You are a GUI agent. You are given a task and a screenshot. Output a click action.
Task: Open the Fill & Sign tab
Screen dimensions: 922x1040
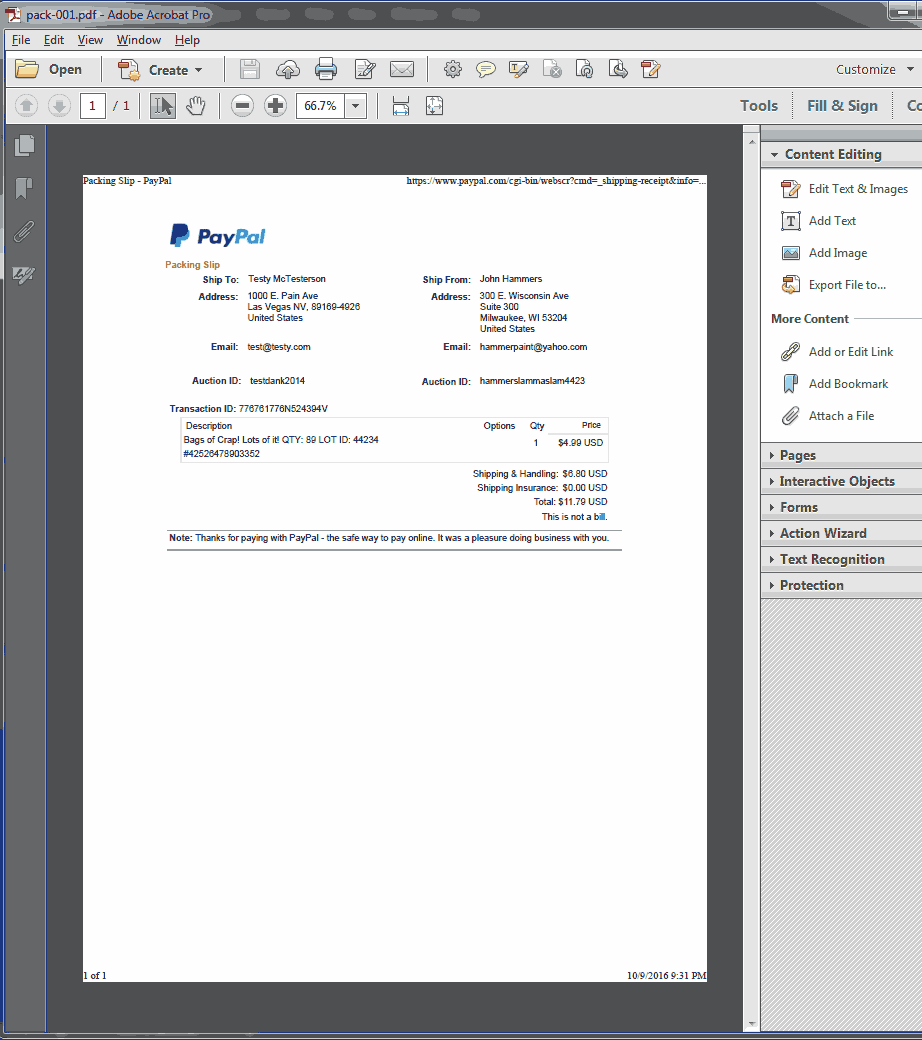point(842,105)
